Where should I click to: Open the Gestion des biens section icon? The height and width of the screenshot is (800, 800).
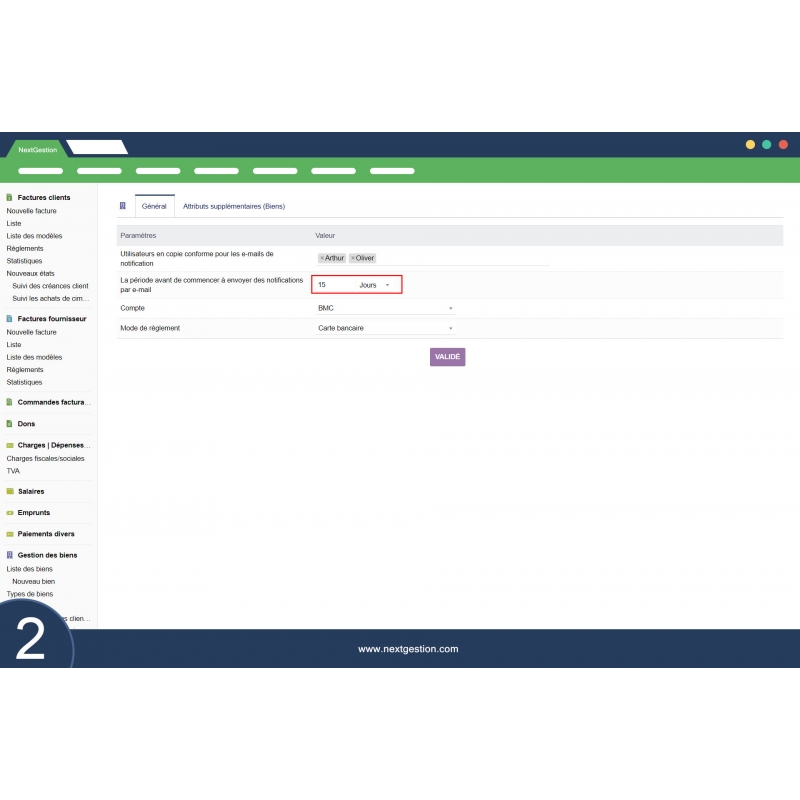(x=9, y=555)
